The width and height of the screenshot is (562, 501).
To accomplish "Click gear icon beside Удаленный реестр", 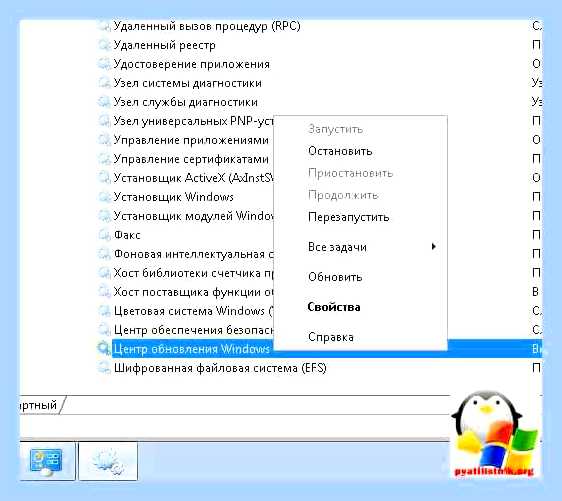I will pyautogui.click(x=104, y=45).
